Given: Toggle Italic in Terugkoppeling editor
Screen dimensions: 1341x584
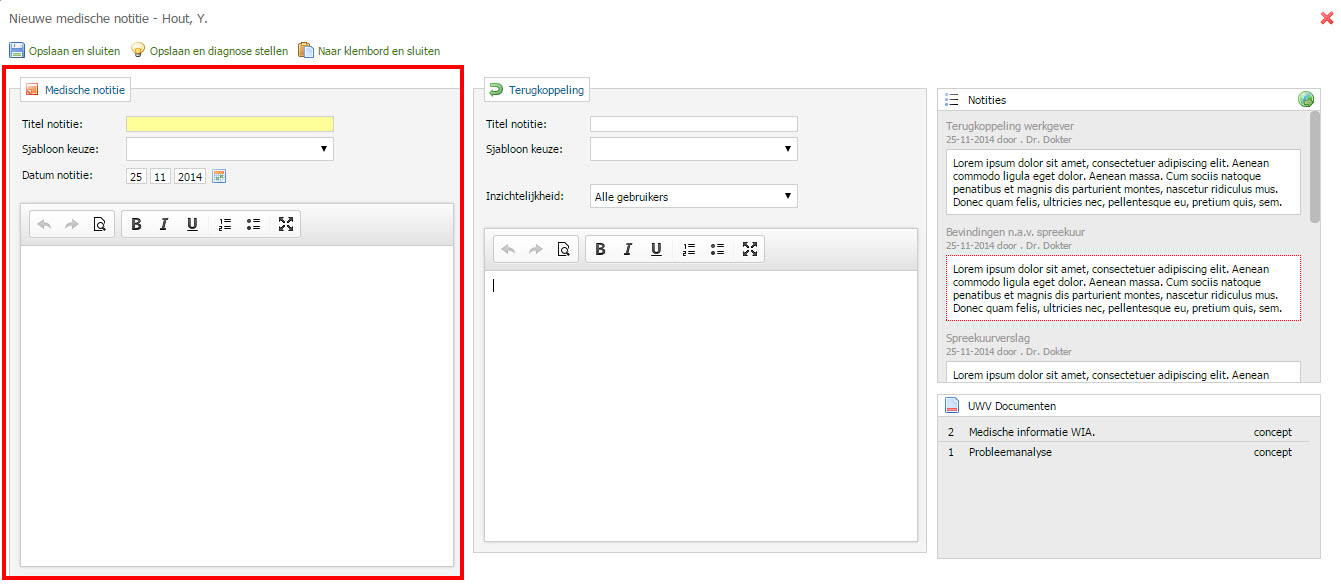Looking at the screenshot, I should click(x=628, y=250).
